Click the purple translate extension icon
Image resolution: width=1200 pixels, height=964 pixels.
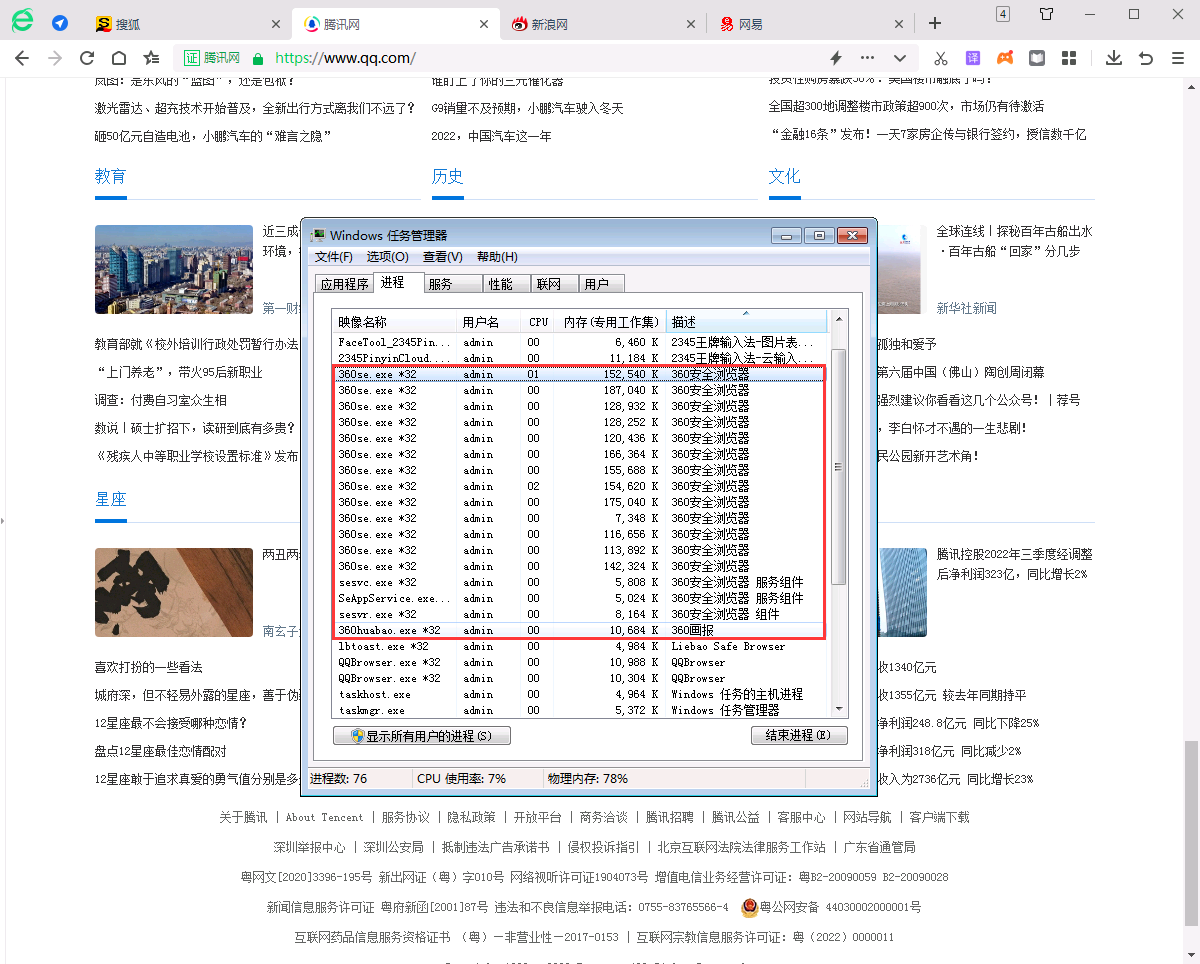tap(973, 58)
